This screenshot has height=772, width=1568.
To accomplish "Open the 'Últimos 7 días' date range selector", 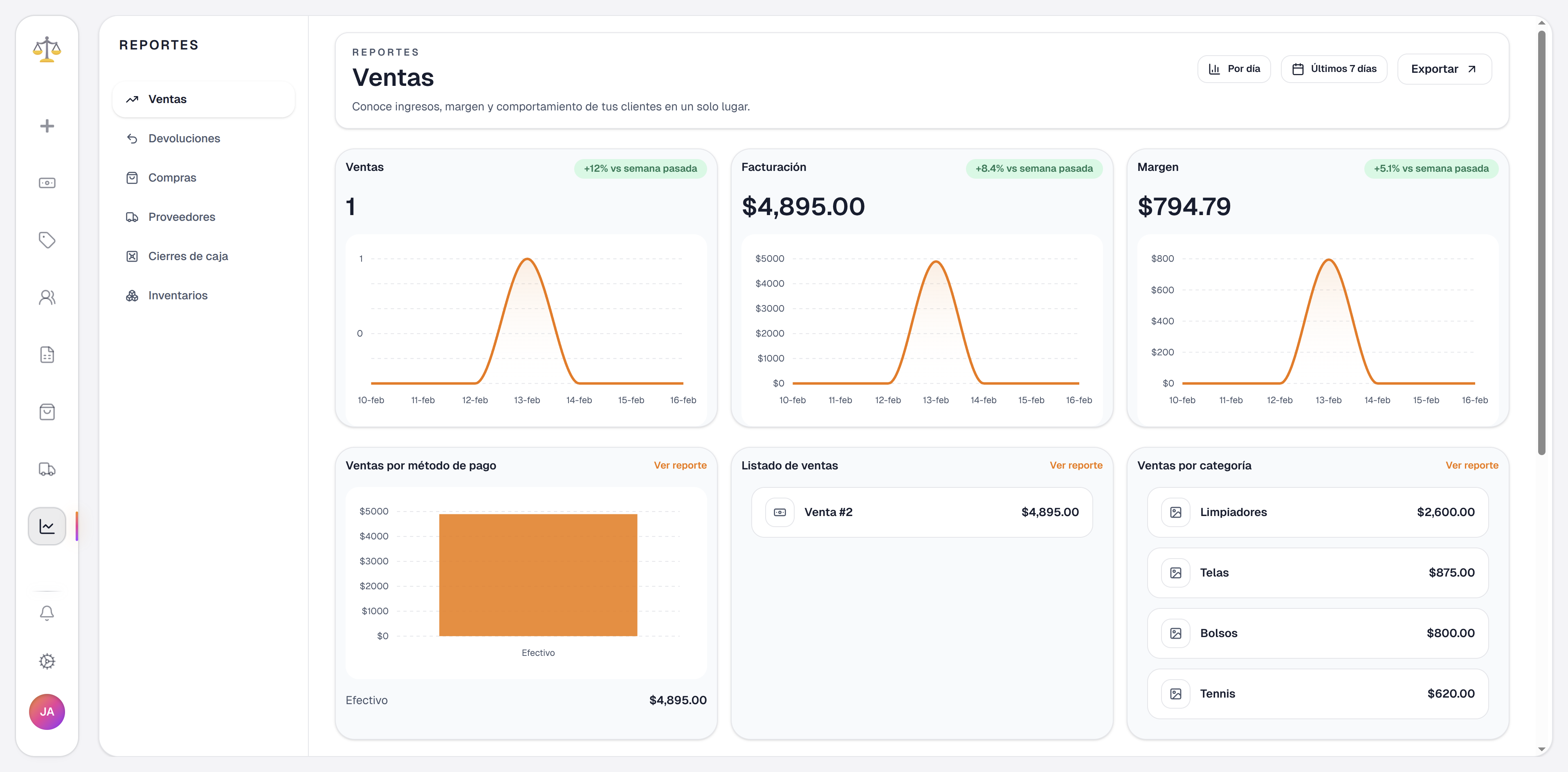I will coord(1334,69).
